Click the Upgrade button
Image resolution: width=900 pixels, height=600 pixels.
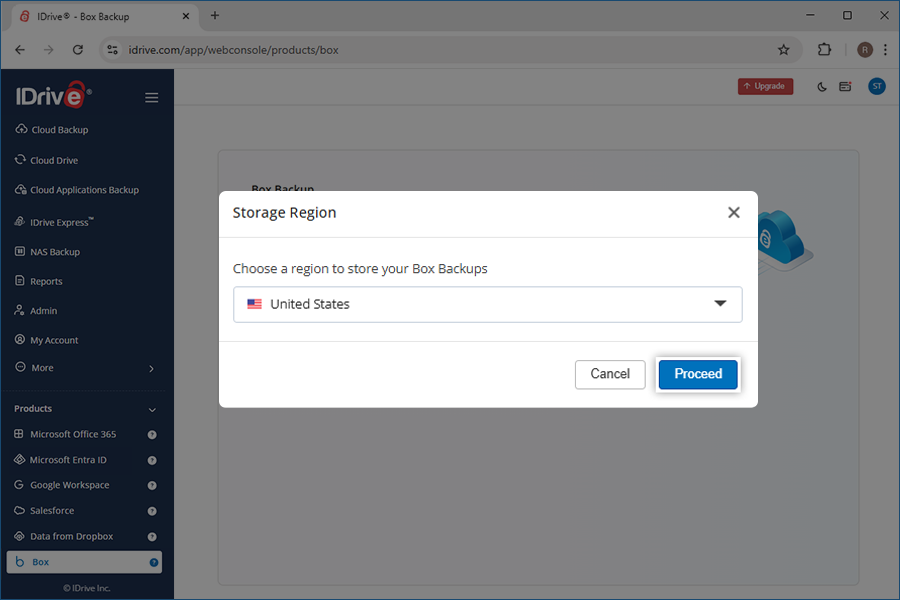tap(765, 86)
